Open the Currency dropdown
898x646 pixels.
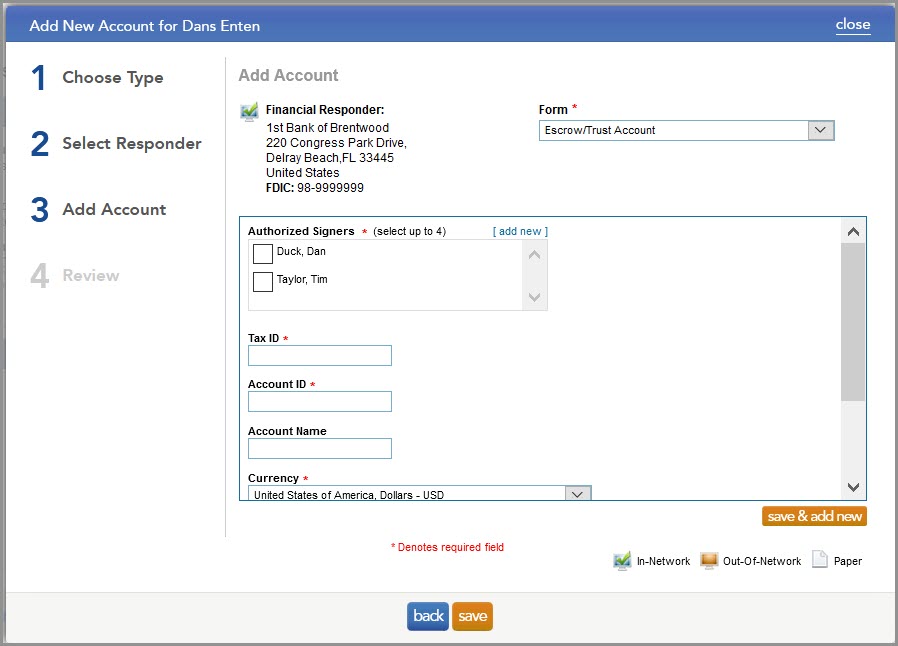577,492
